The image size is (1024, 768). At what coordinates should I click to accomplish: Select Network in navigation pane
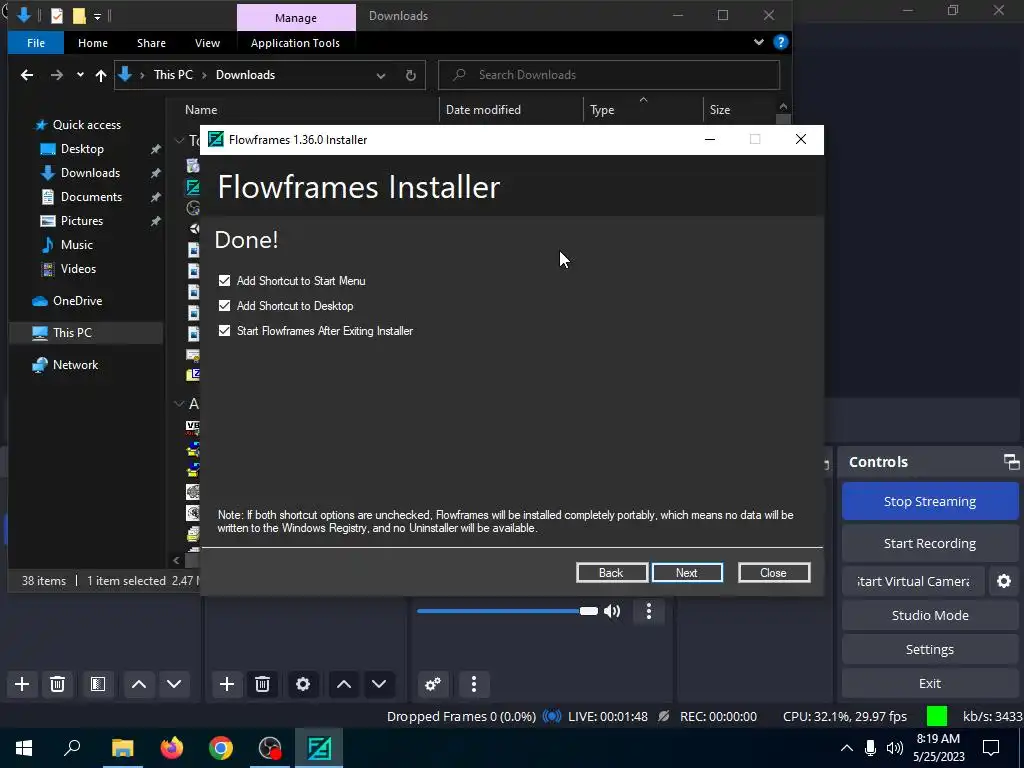click(x=75, y=365)
